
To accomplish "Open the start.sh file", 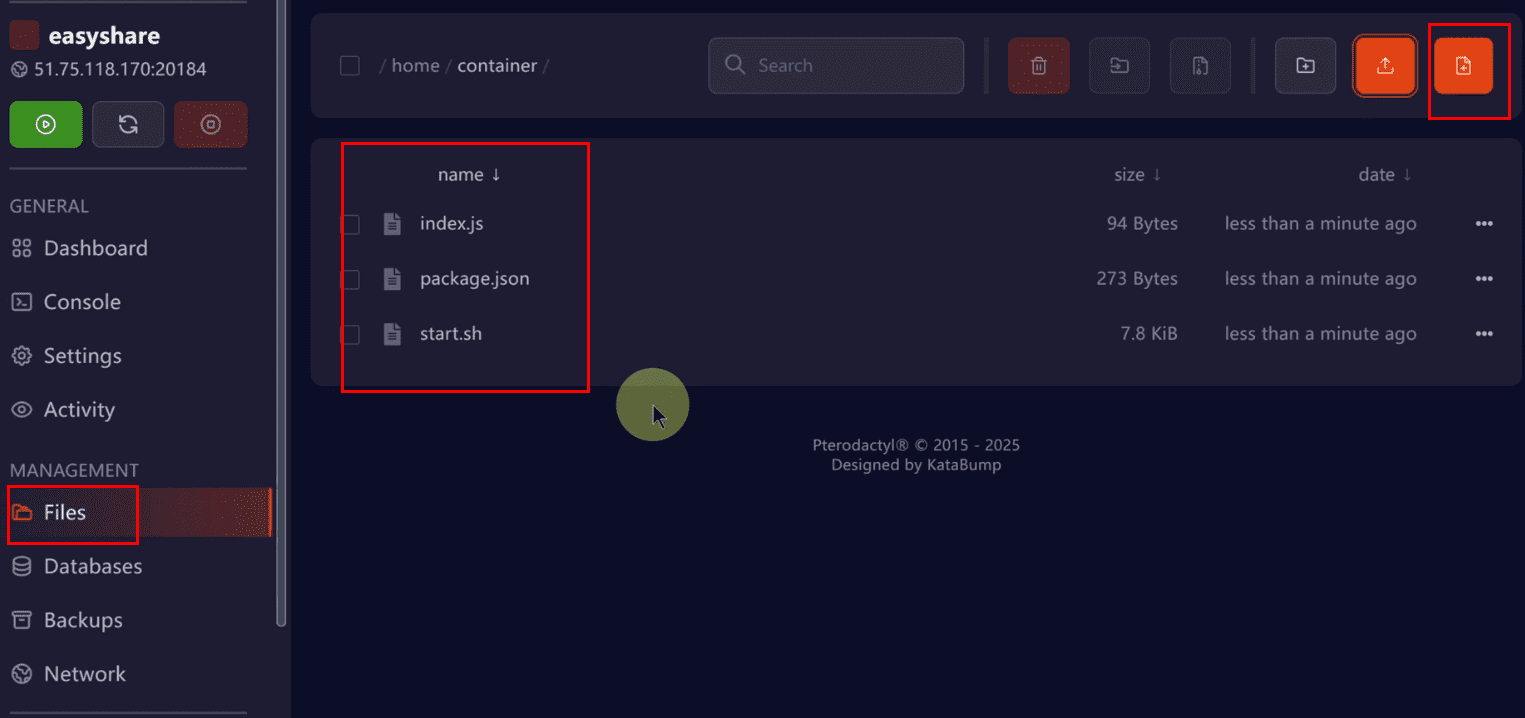I will click(x=450, y=334).
